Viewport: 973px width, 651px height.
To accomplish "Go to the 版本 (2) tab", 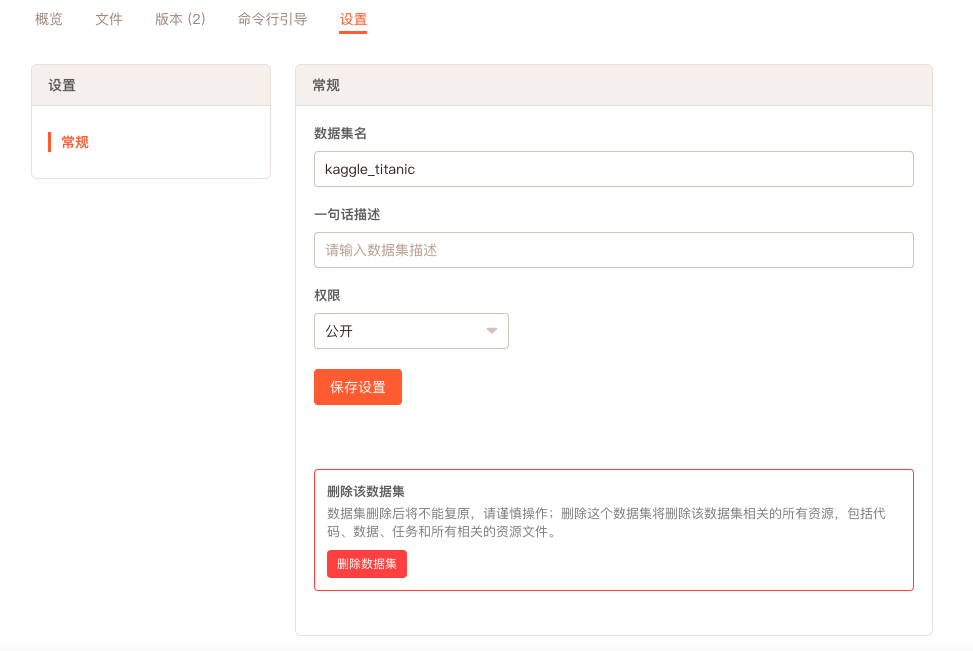I will coord(180,19).
